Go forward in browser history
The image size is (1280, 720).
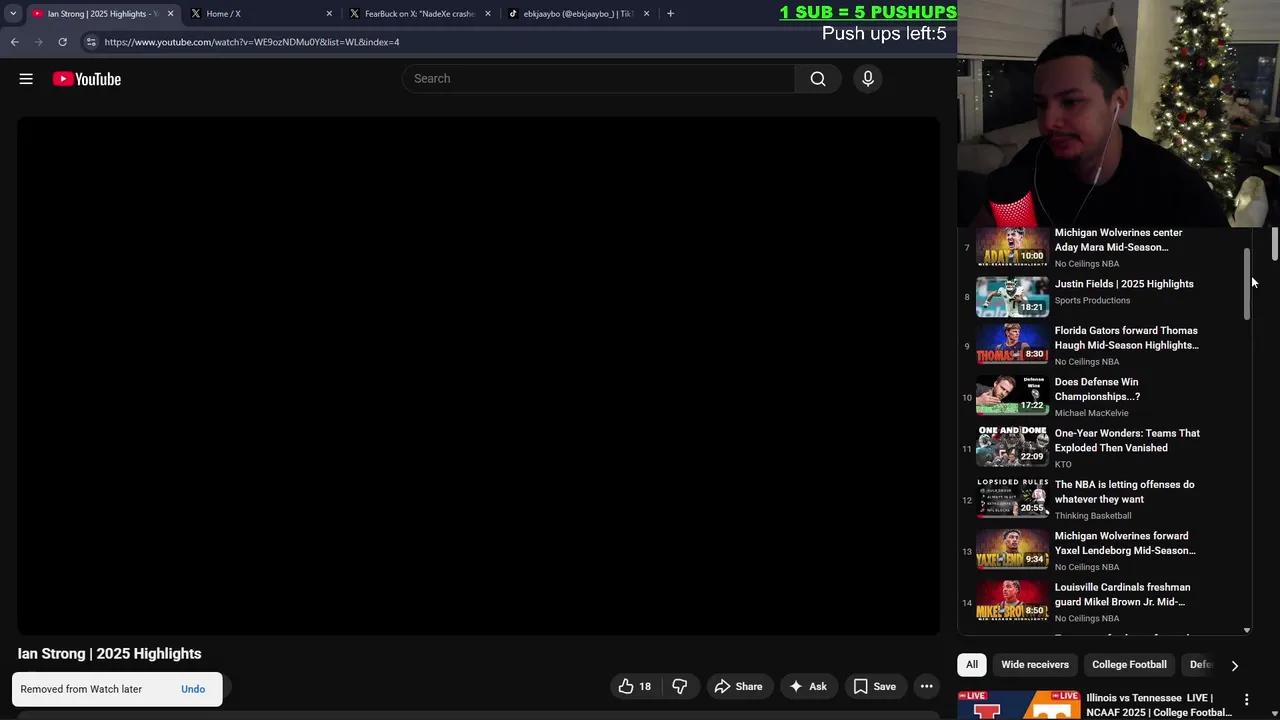(x=38, y=42)
